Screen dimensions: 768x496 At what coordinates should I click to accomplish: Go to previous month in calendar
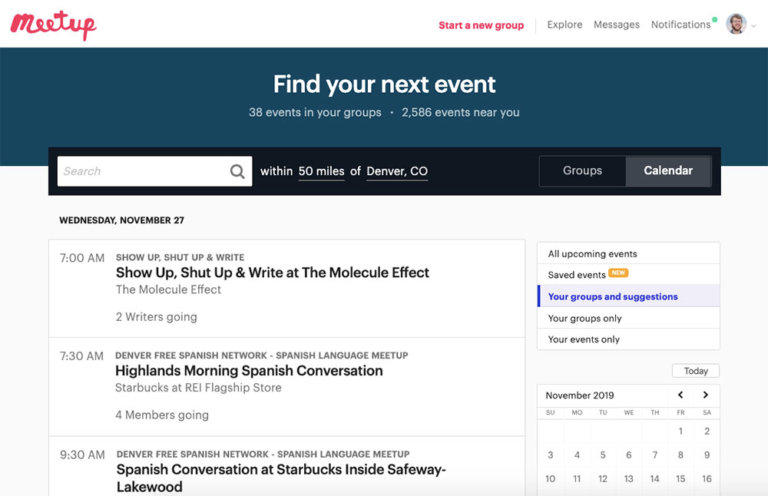(681, 395)
